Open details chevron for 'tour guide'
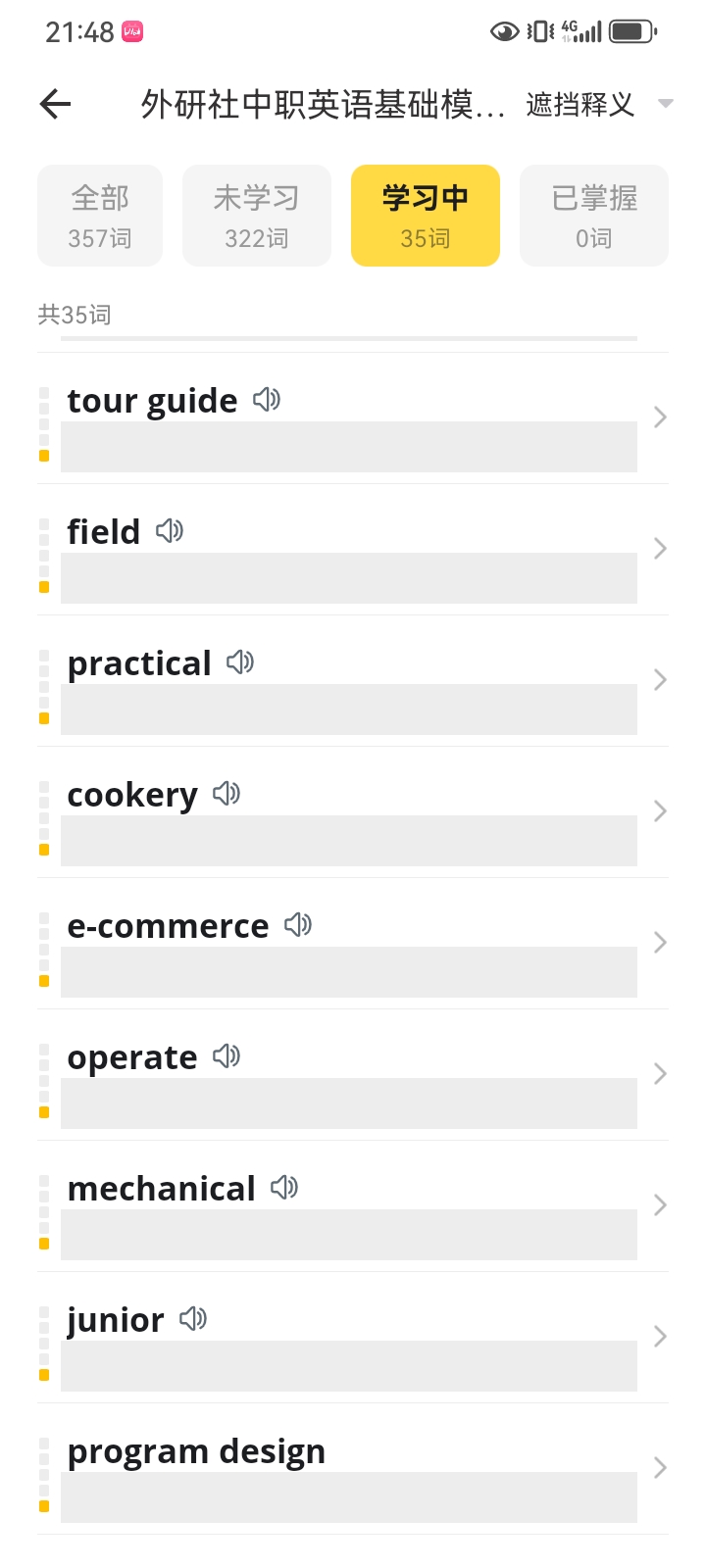706x1568 pixels. tap(660, 417)
